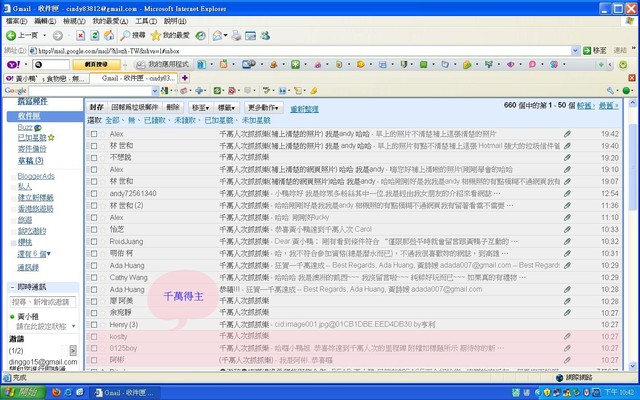Open the 檢視 menu
The width and height of the screenshot is (640, 400).
pyautogui.click(x=74, y=21)
